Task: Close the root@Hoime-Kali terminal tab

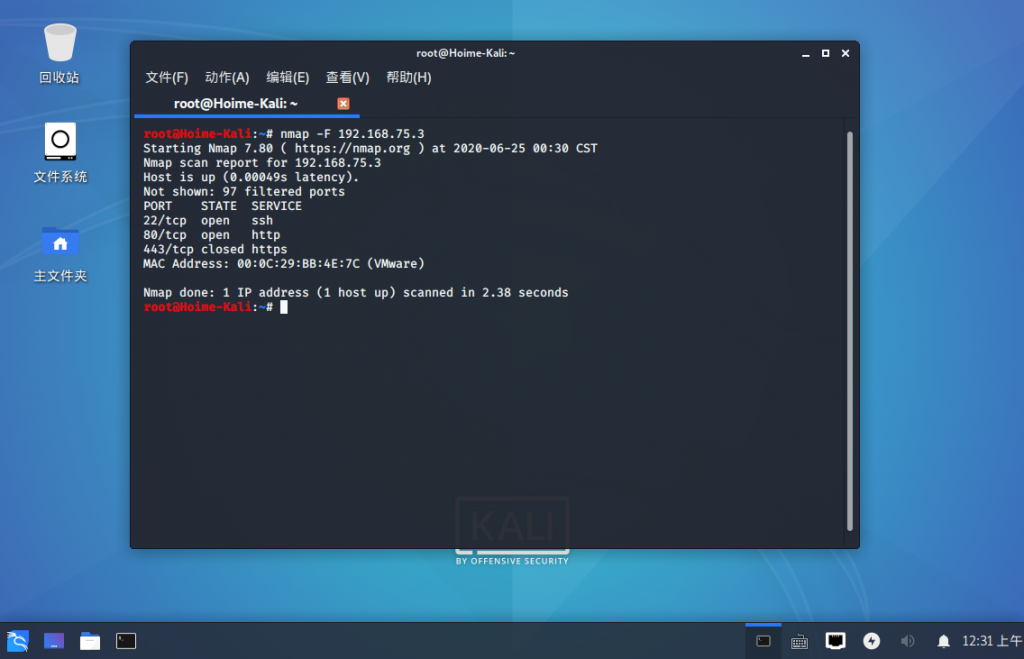Action: (x=343, y=103)
